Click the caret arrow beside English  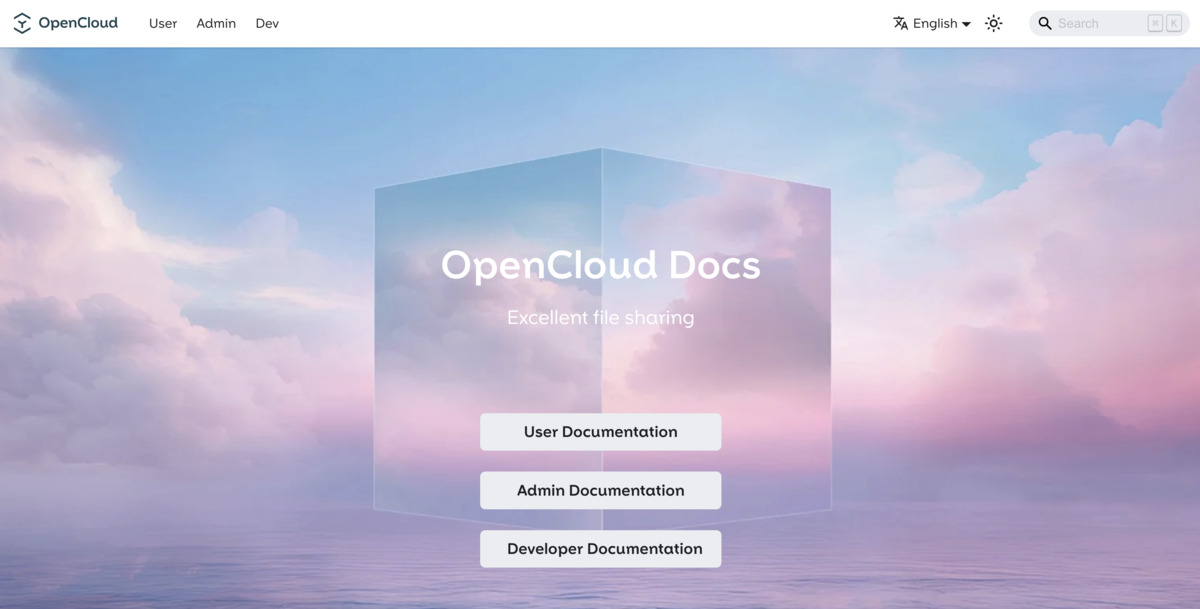coord(966,24)
